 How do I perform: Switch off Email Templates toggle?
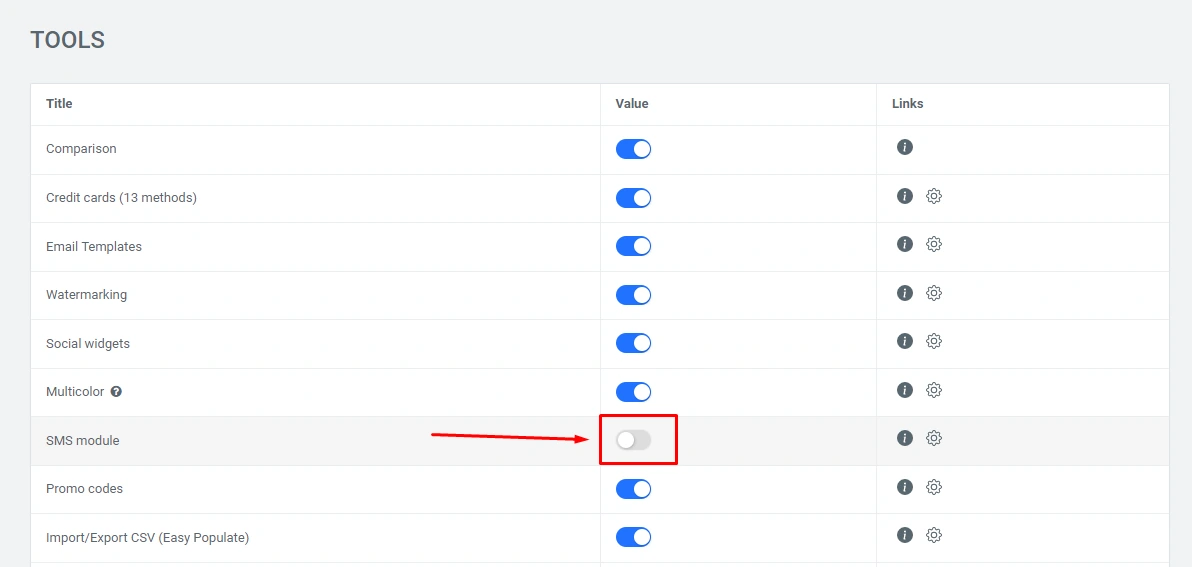pyautogui.click(x=633, y=246)
